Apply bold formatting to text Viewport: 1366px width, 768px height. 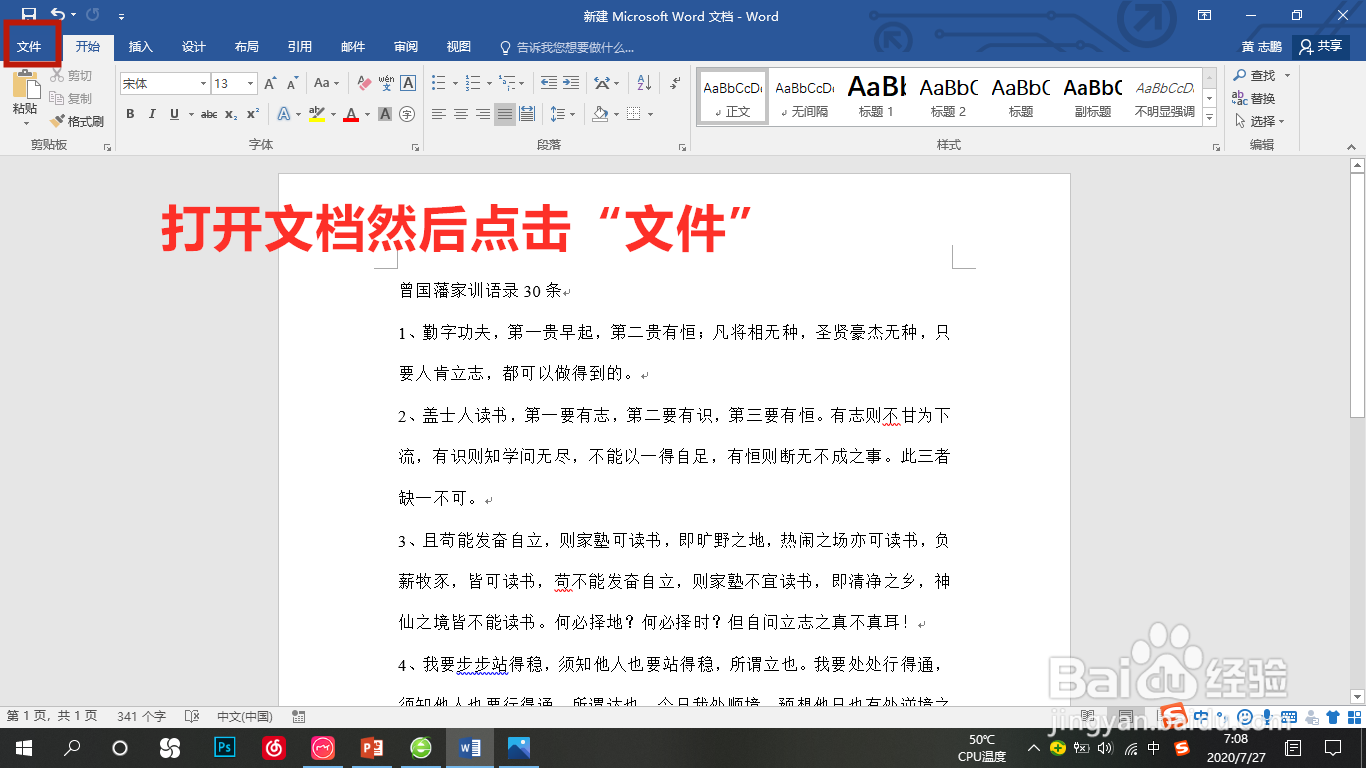(130, 115)
